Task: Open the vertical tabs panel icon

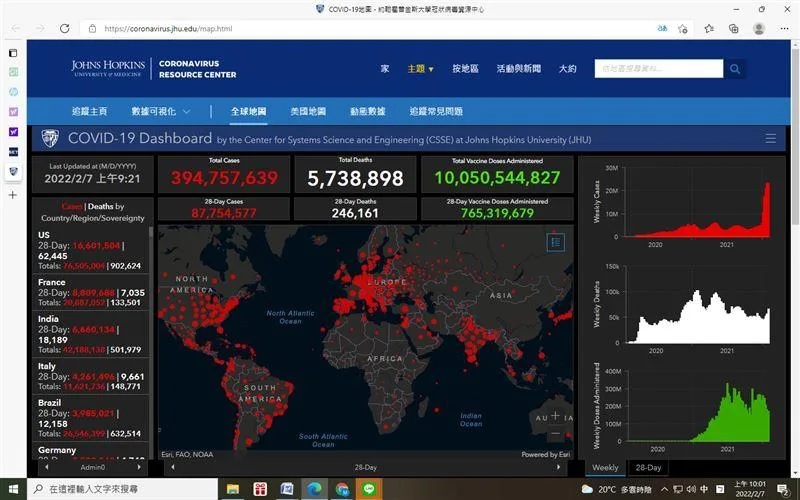Action: (x=13, y=53)
